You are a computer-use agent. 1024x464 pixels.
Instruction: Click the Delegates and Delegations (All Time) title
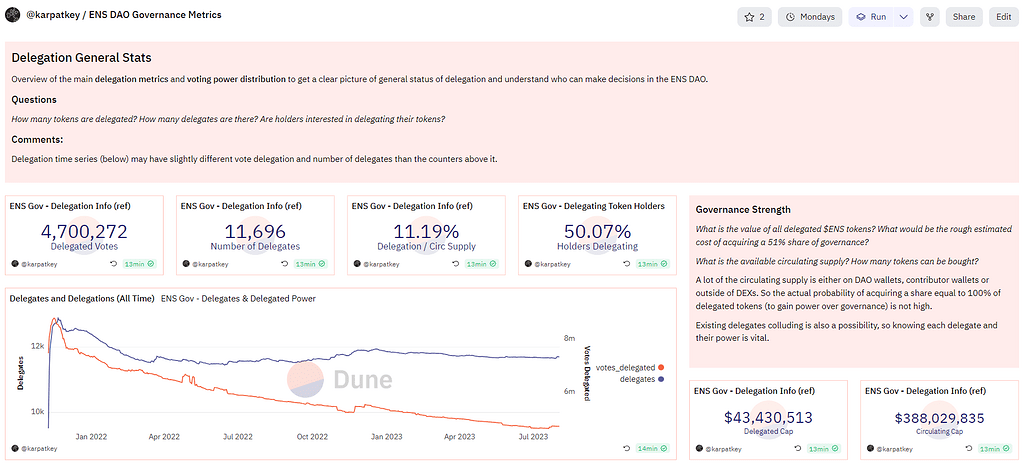82,299
